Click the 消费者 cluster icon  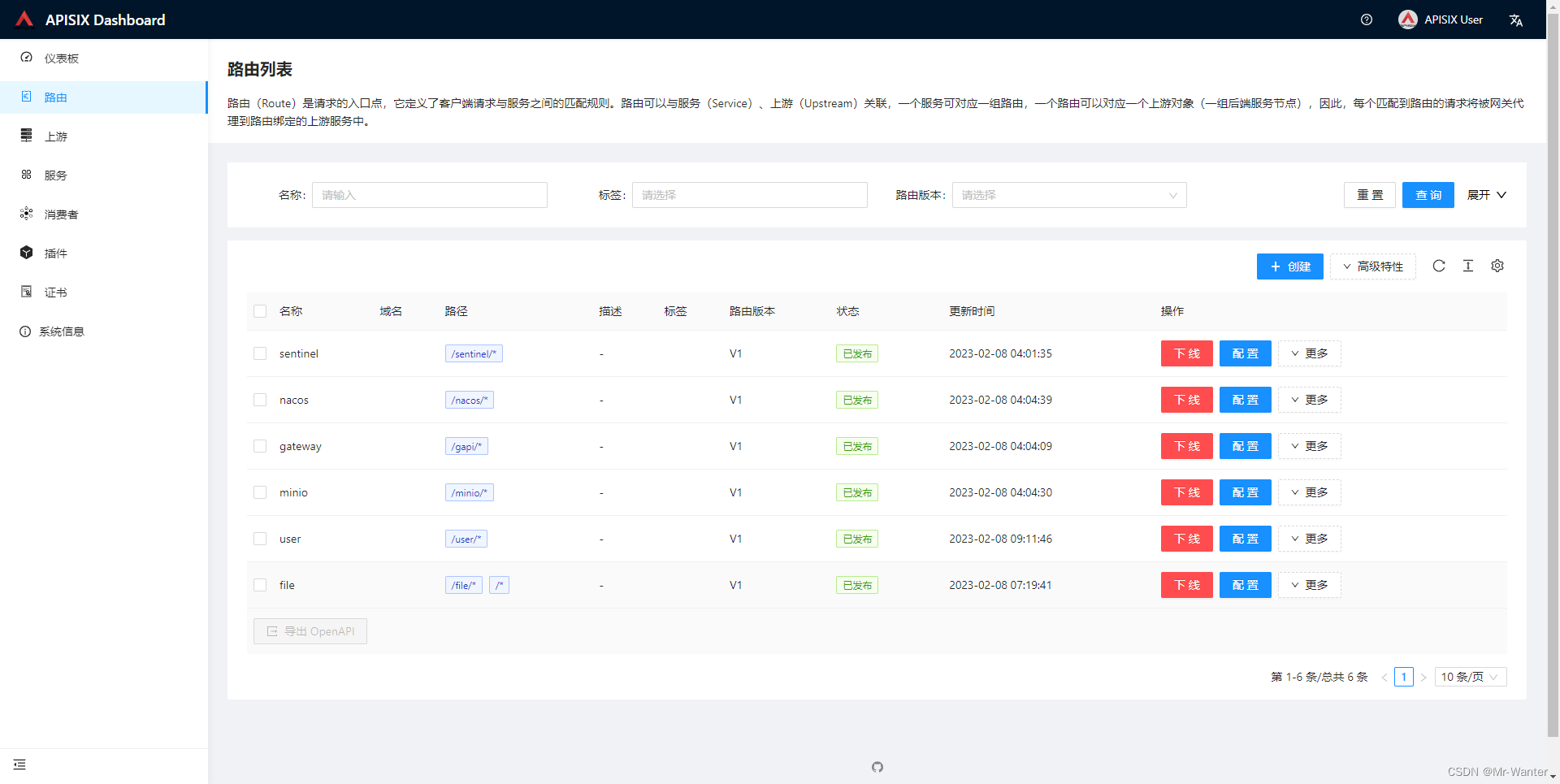point(26,214)
